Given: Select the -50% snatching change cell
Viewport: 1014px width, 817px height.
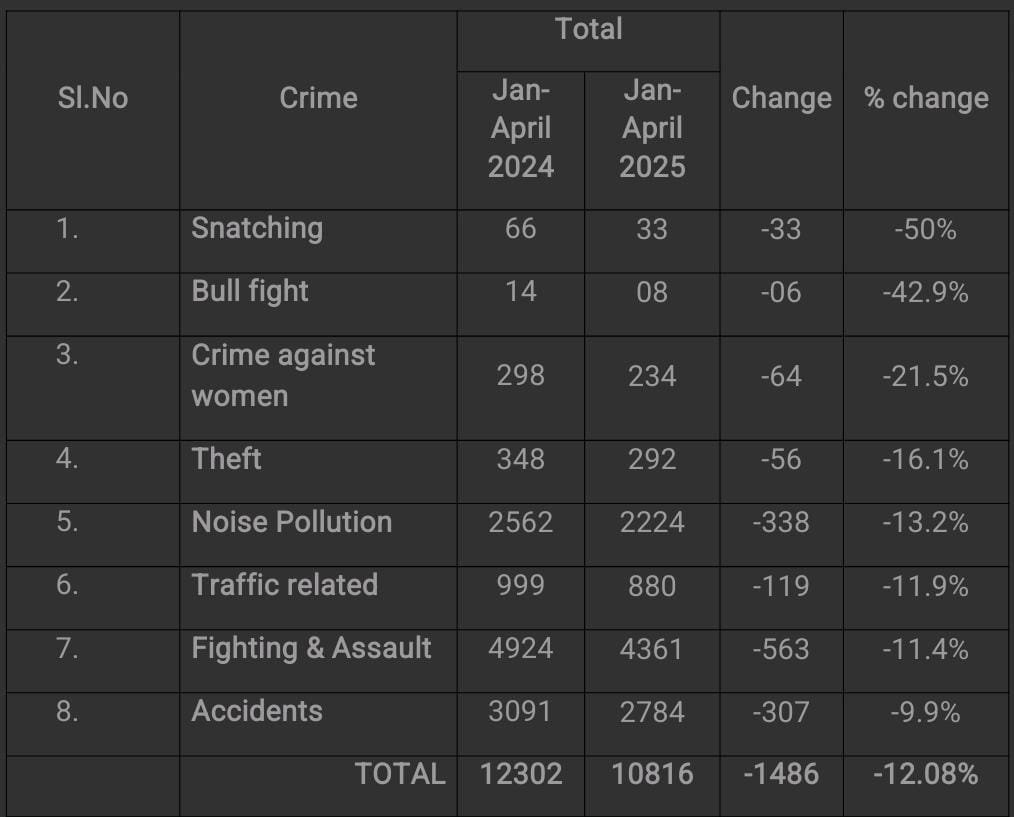Looking at the screenshot, I should 925,229.
